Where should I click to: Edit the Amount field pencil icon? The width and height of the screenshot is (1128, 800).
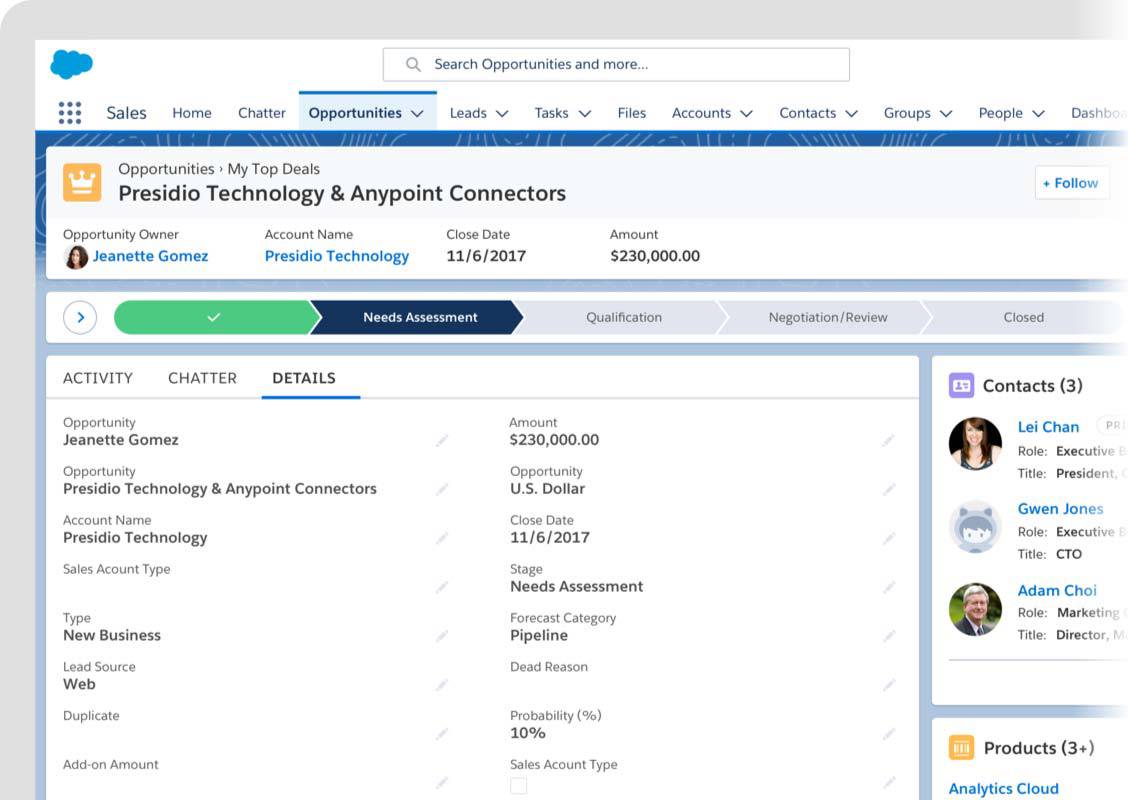pos(888,440)
